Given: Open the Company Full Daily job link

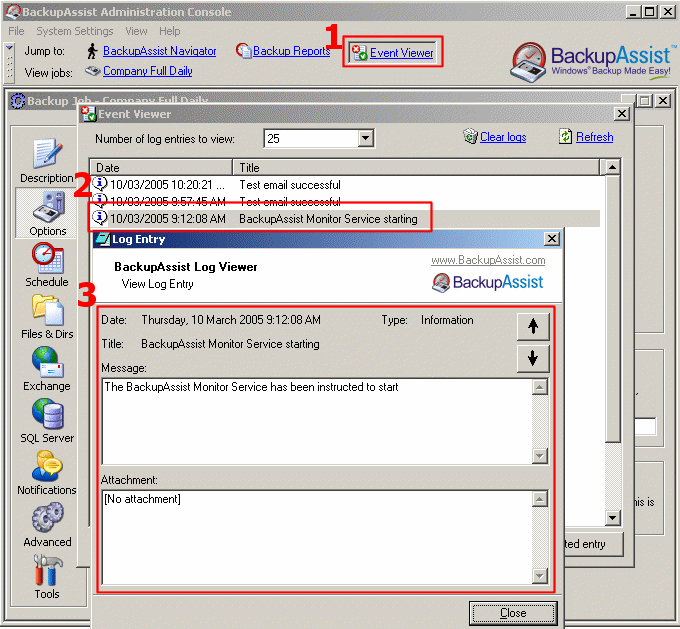Looking at the screenshot, I should (147, 71).
